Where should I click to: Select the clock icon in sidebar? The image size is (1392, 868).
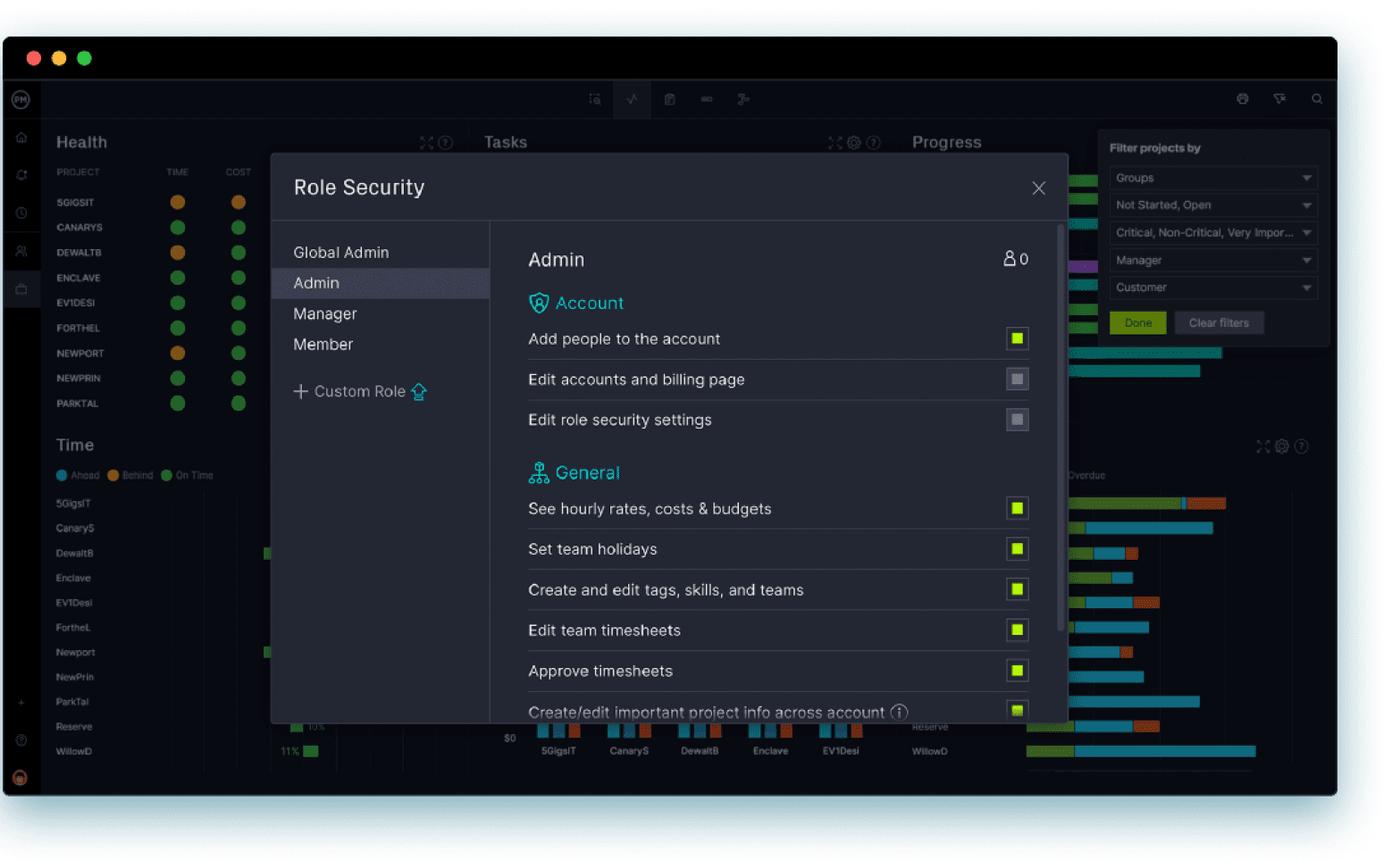[21, 213]
